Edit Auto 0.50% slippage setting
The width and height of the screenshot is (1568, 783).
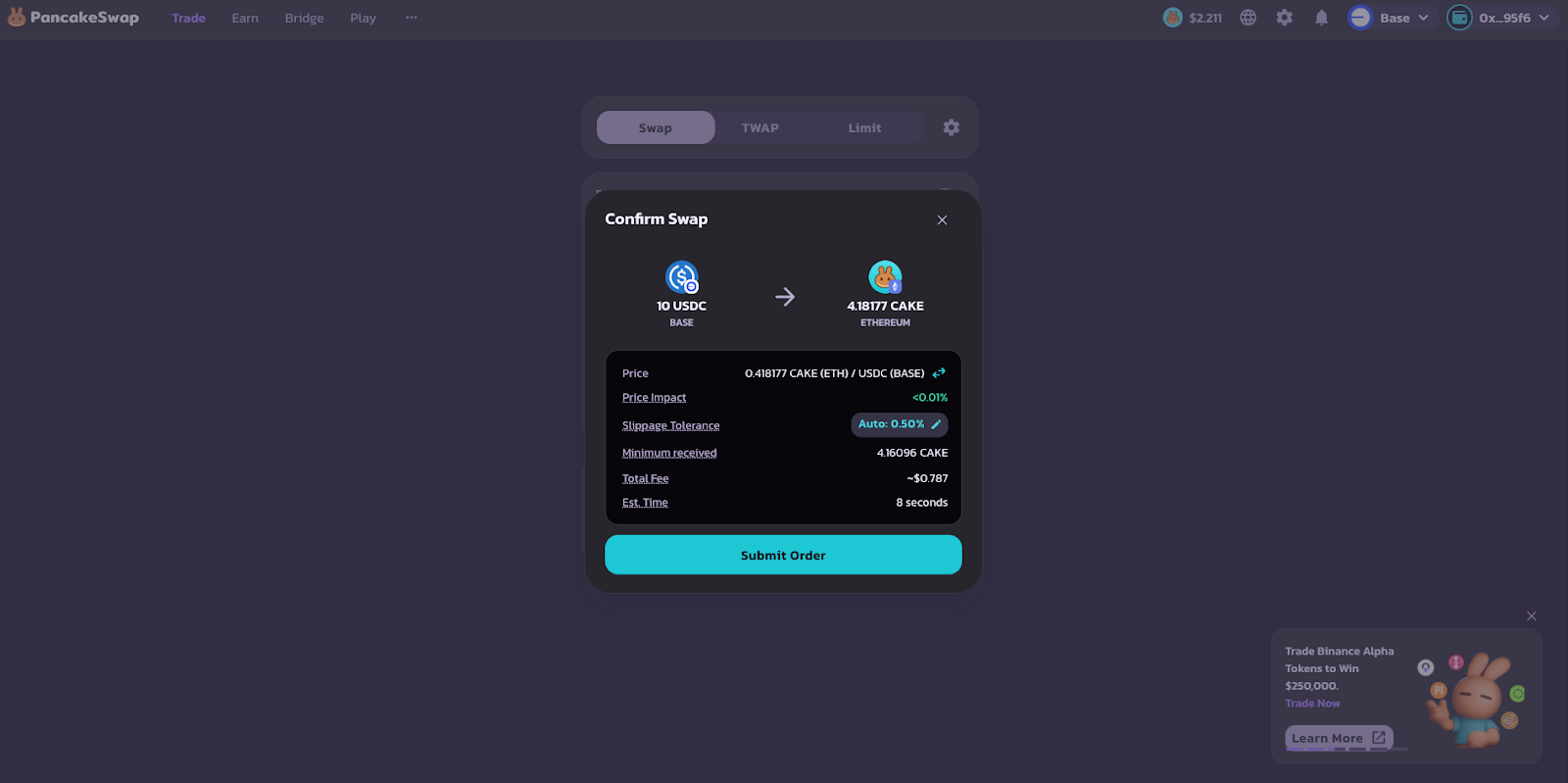point(900,424)
